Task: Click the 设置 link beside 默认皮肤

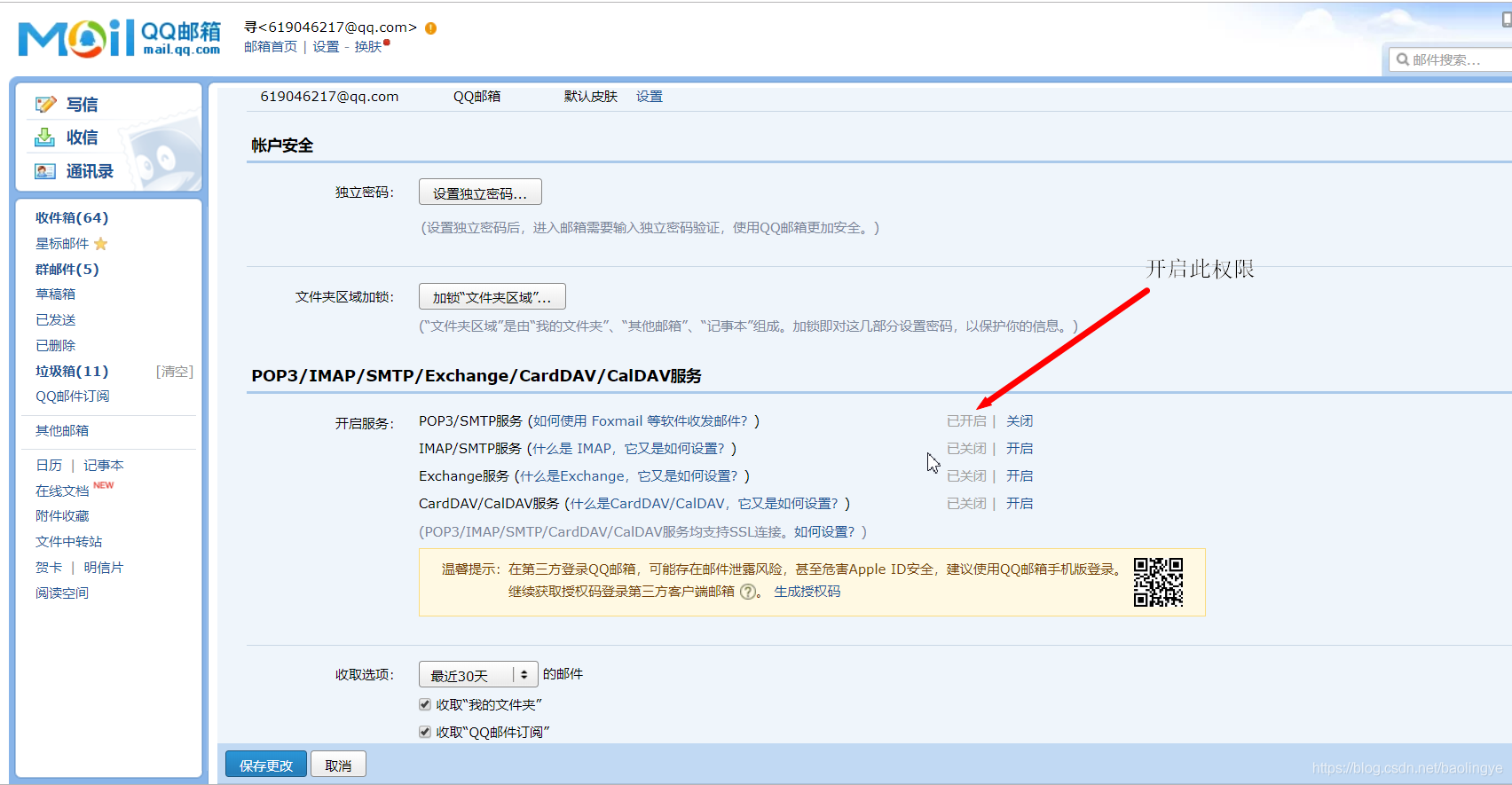Action: (x=650, y=97)
